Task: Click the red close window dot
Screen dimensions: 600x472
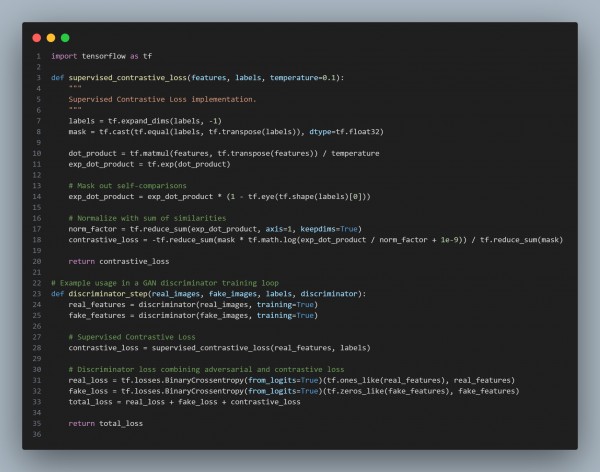Action: click(x=37, y=38)
